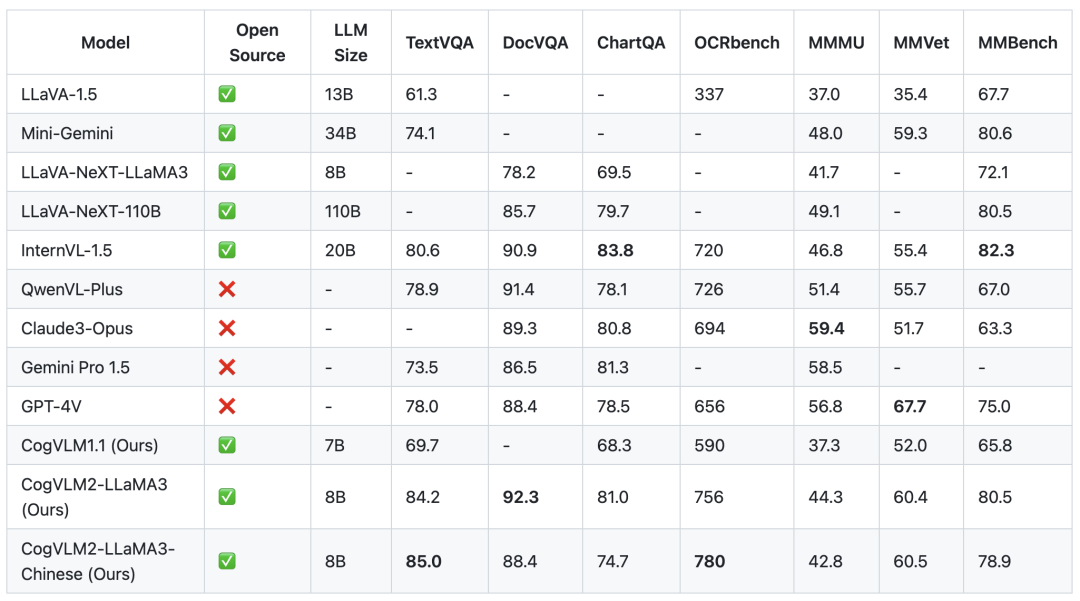1080x601 pixels.
Task: Click Claude3-Opus bold MMMU score 59.4
Action: 826,328
